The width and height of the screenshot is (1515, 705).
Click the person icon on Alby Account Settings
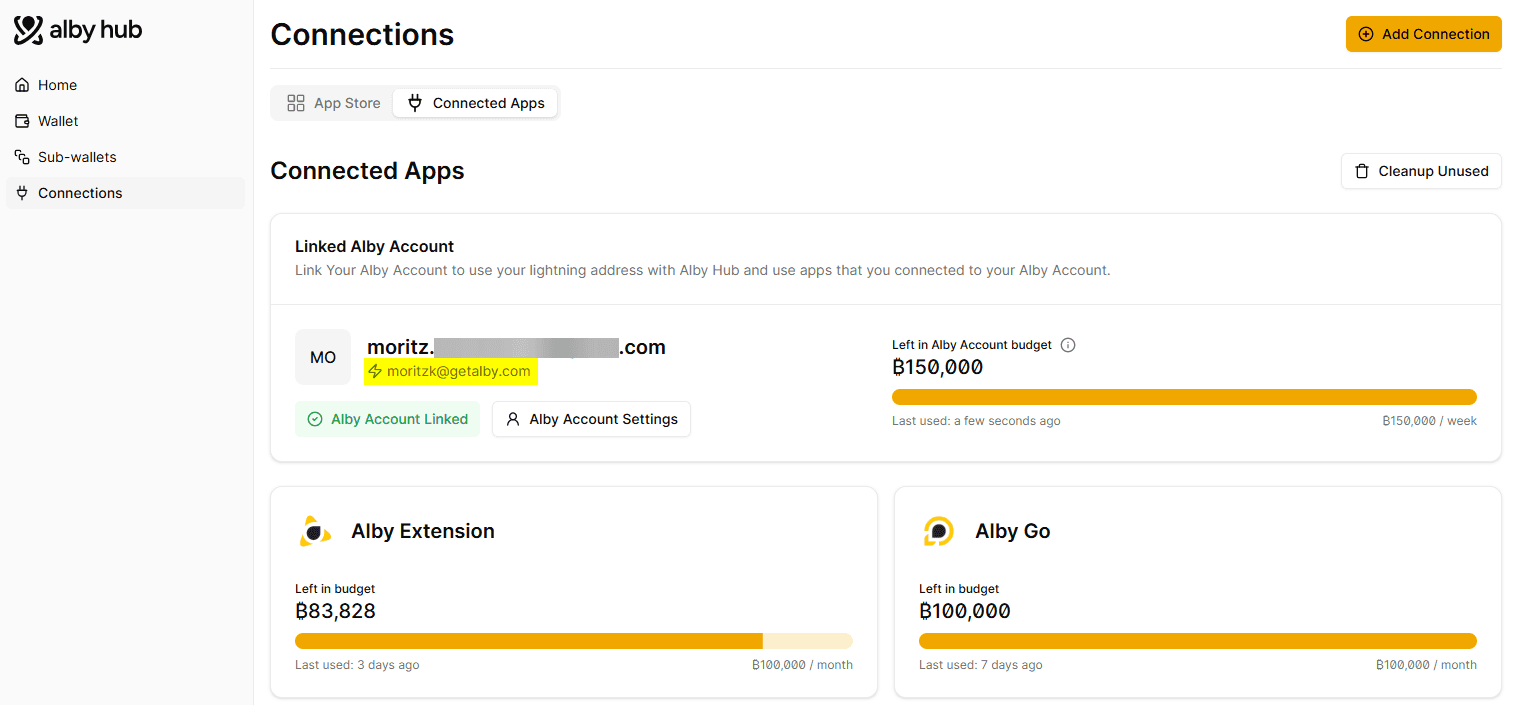coord(513,419)
